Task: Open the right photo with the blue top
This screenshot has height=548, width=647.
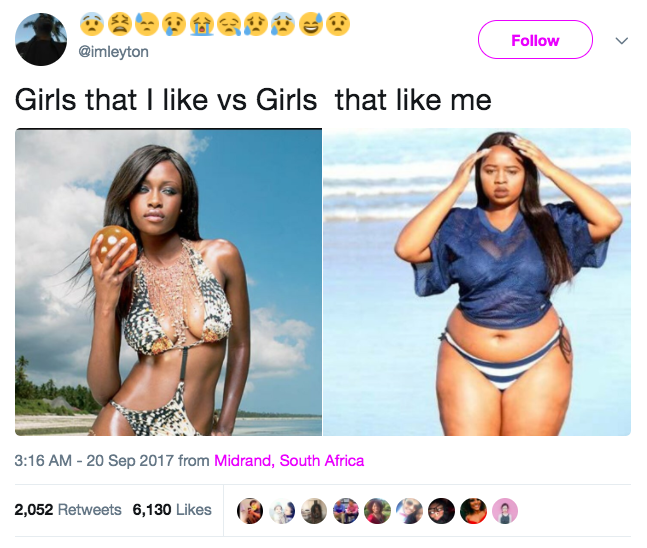Action: (477, 282)
